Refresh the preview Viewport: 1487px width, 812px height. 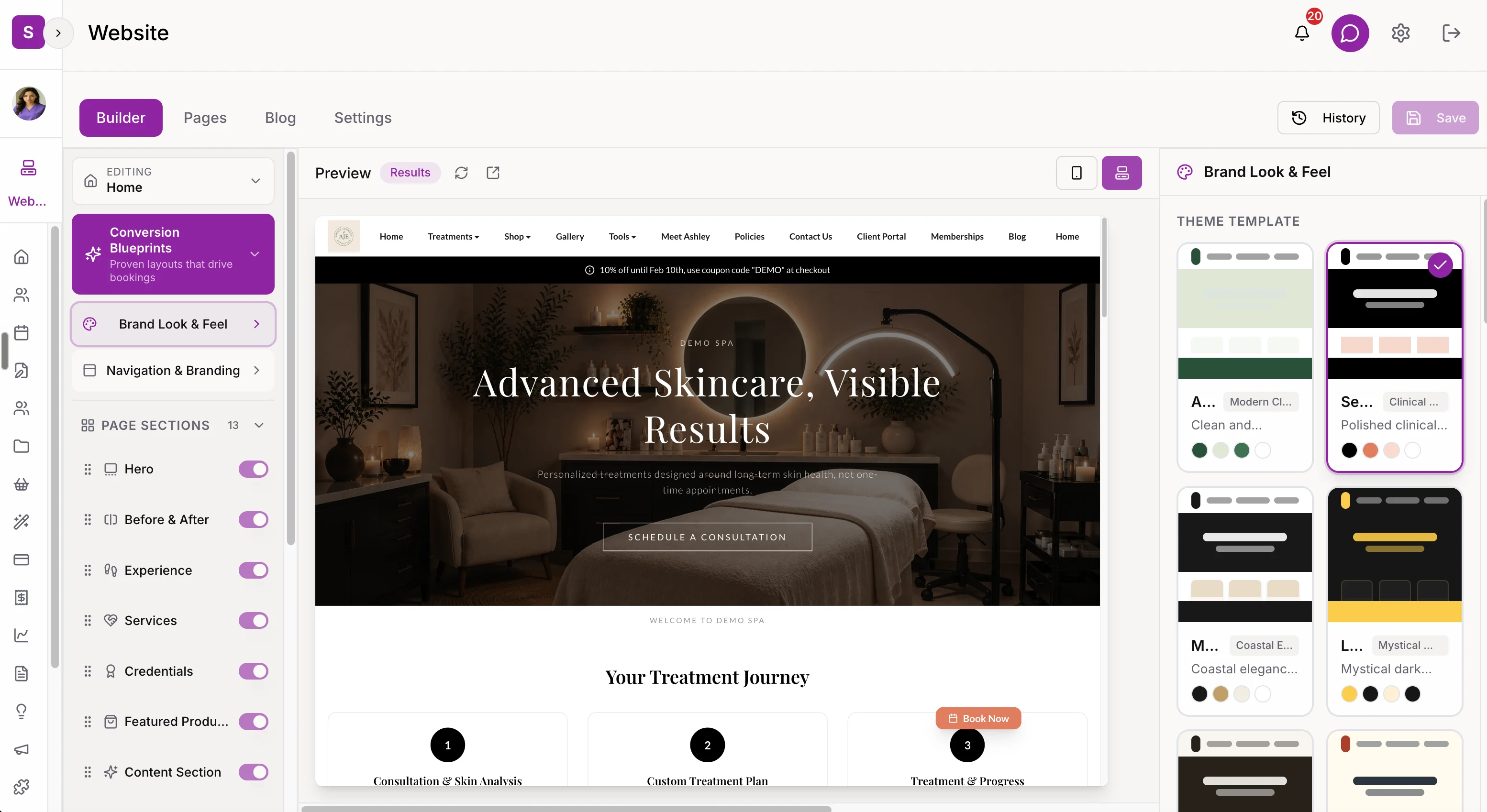point(461,173)
